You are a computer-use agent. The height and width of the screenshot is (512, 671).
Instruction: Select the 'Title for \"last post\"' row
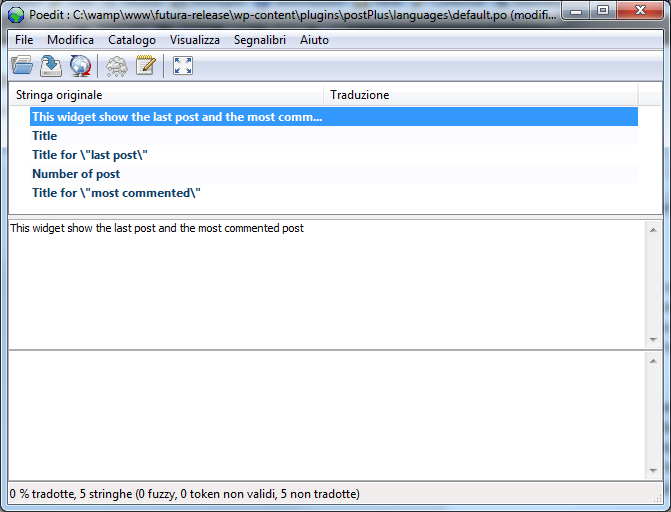pos(334,155)
